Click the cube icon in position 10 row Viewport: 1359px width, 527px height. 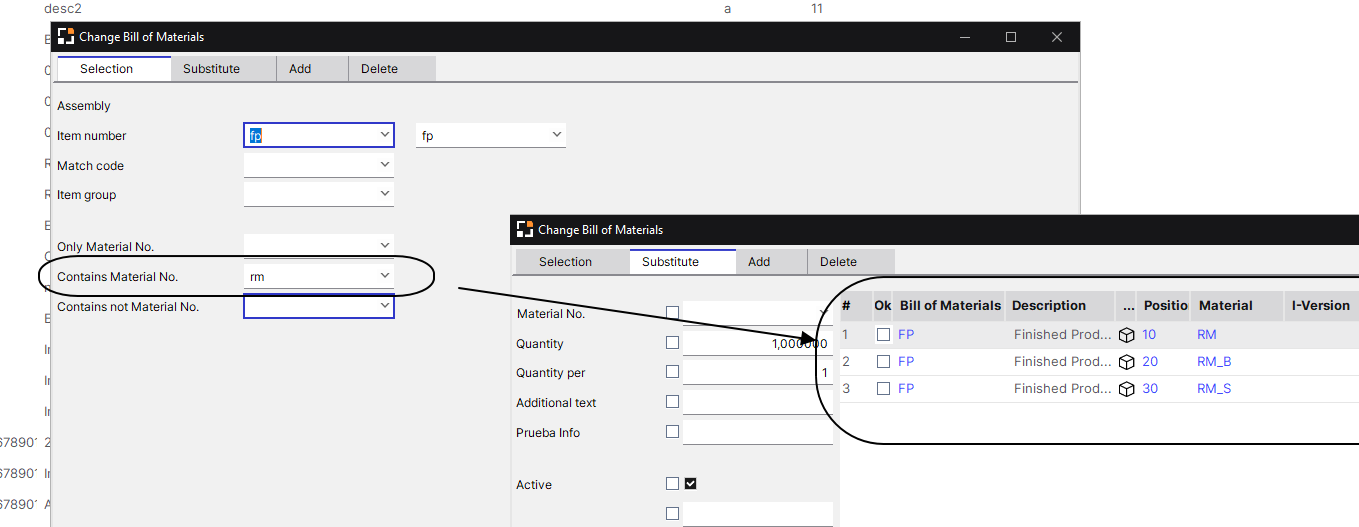coord(1126,335)
